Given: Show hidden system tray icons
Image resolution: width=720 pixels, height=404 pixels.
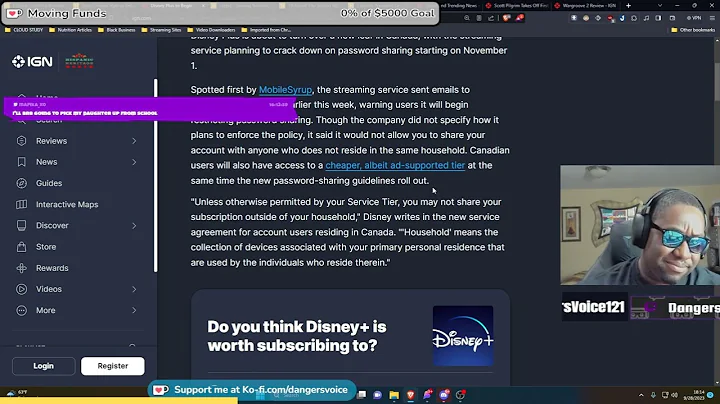Looking at the screenshot, I should (641, 395).
